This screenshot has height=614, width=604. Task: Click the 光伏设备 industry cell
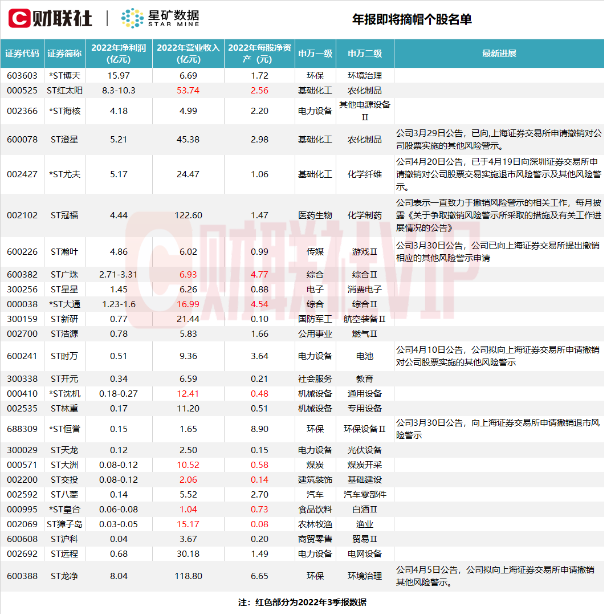pyautogui.click(x=365, y=450)
